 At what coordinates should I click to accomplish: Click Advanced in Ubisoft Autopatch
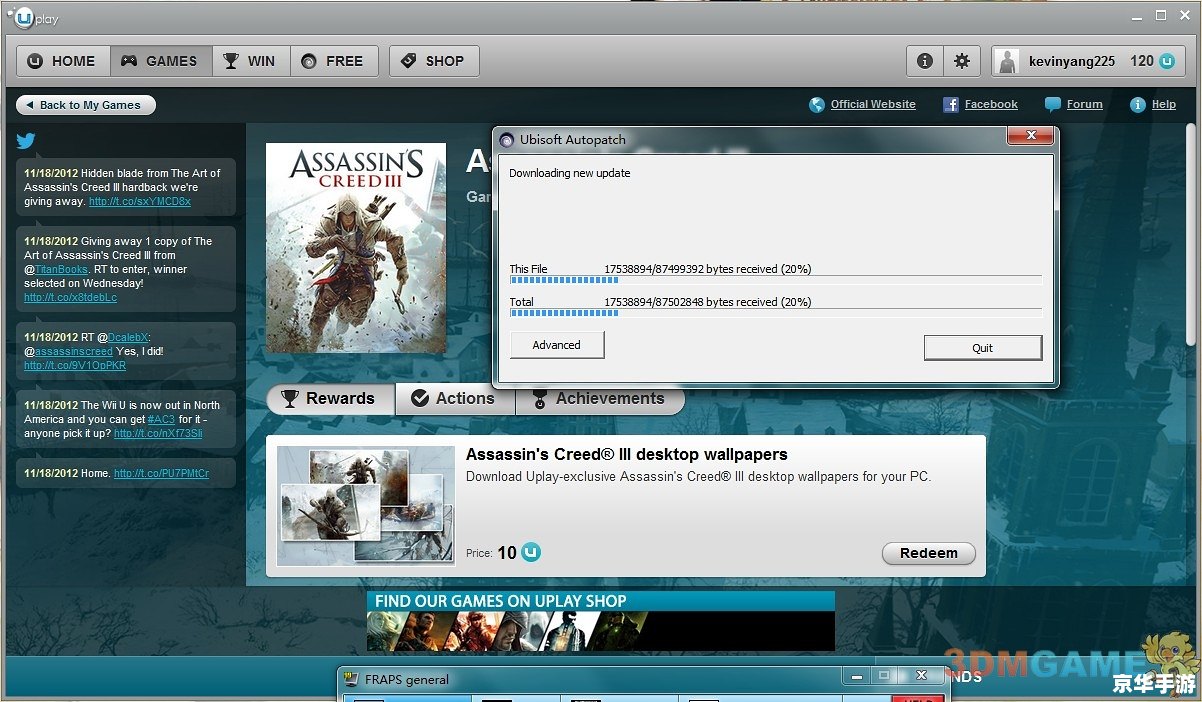tap(556, 345)
